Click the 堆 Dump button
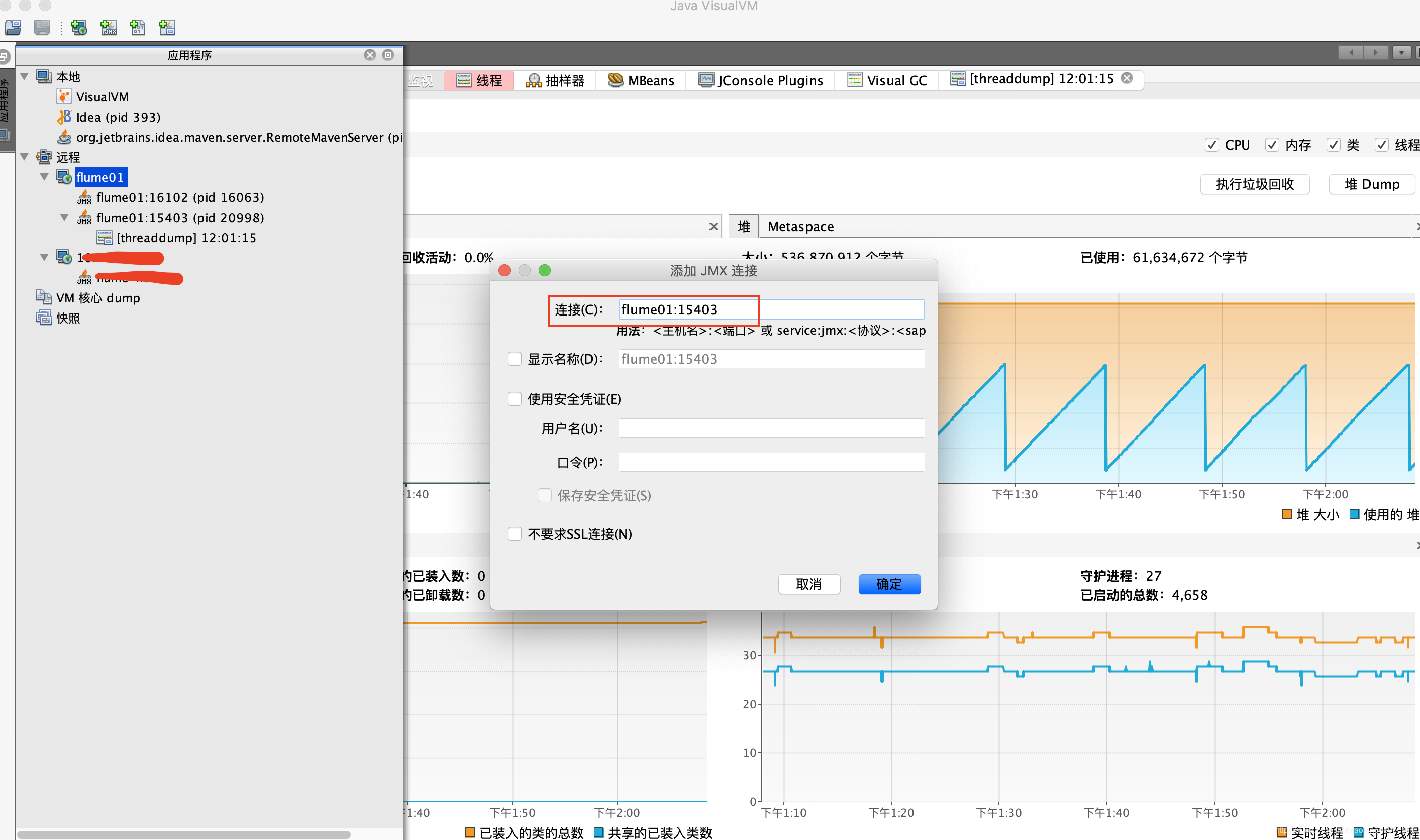Image resolution: width=1420 pixels, height=840 pixels. click(x=1371, y=184)
